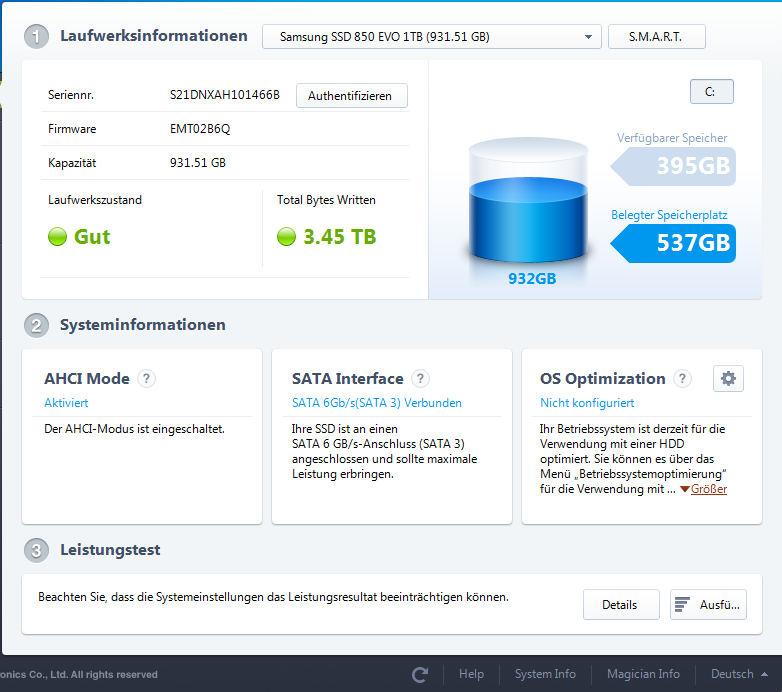The image size is (782, 692).
Task: Click the 3.45 TB written value
Action: tap(340, 237)
